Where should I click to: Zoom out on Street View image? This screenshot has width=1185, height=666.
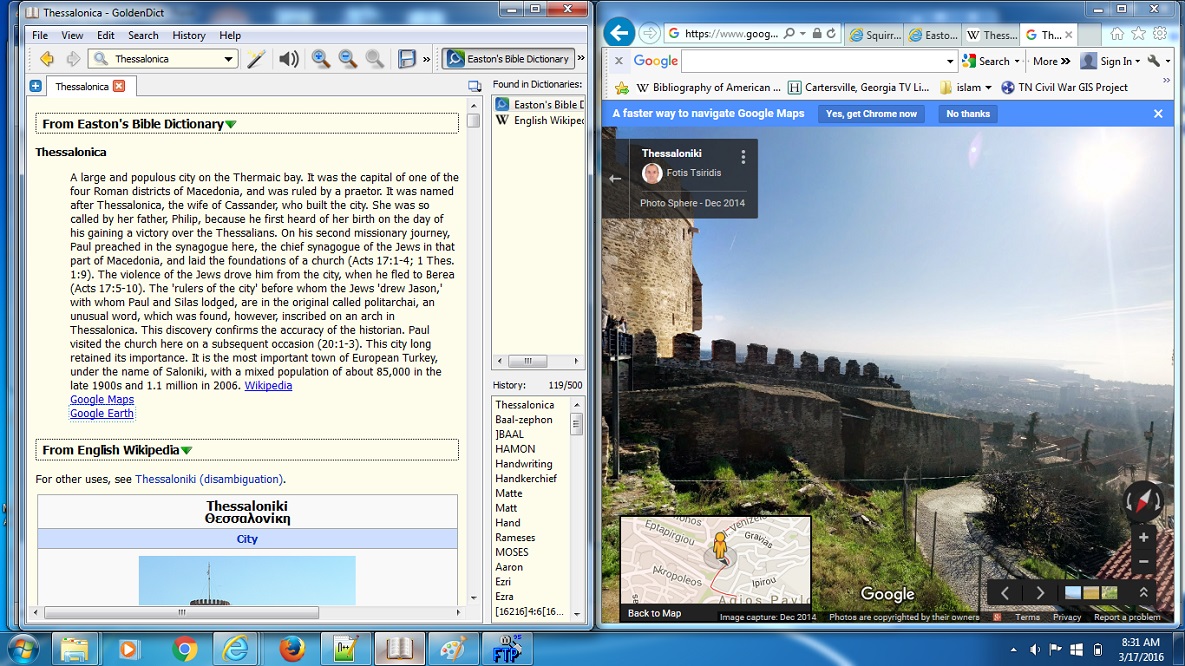click(1143, 562)
